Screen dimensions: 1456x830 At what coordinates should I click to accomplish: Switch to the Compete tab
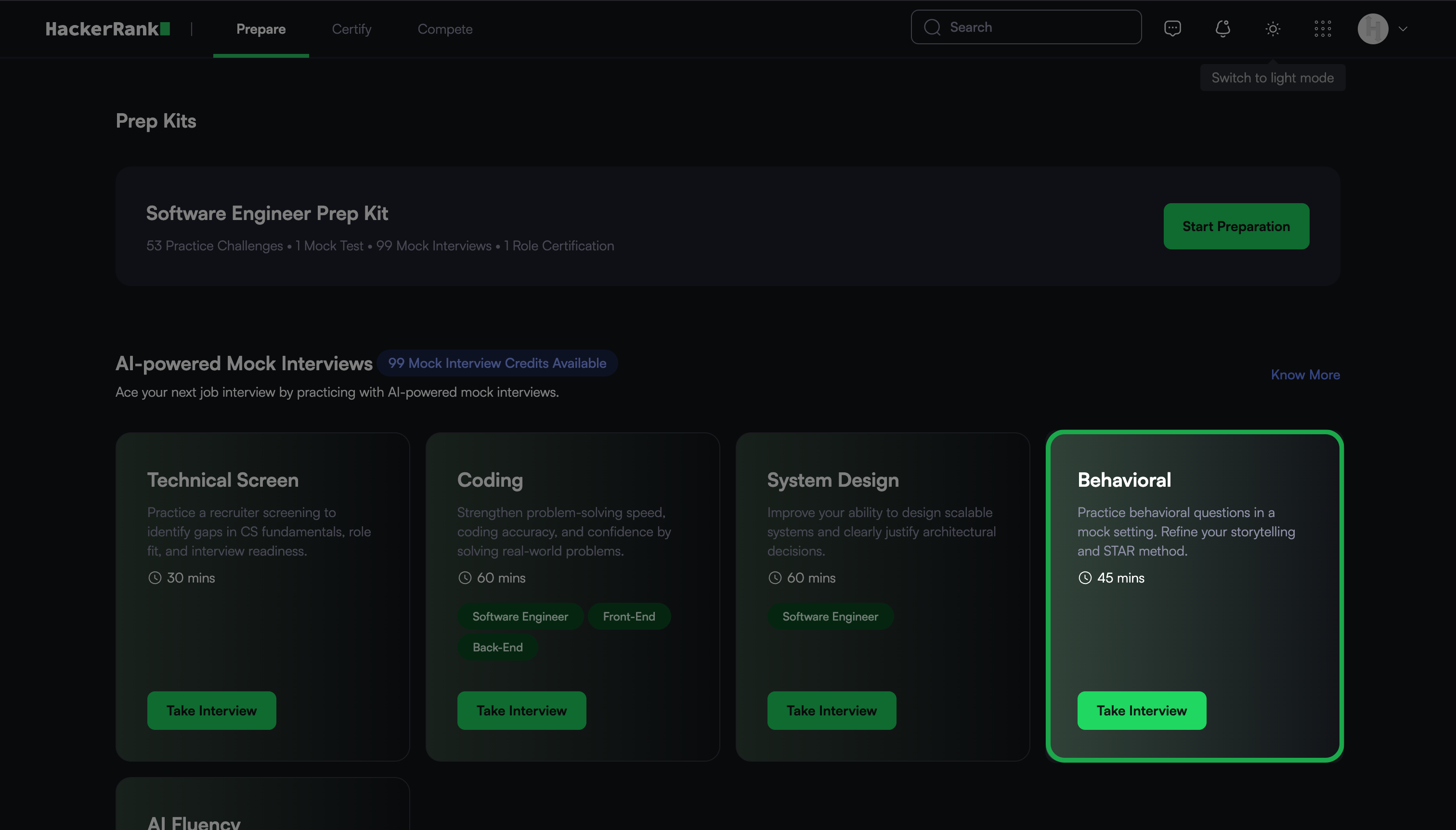point(445,29)
